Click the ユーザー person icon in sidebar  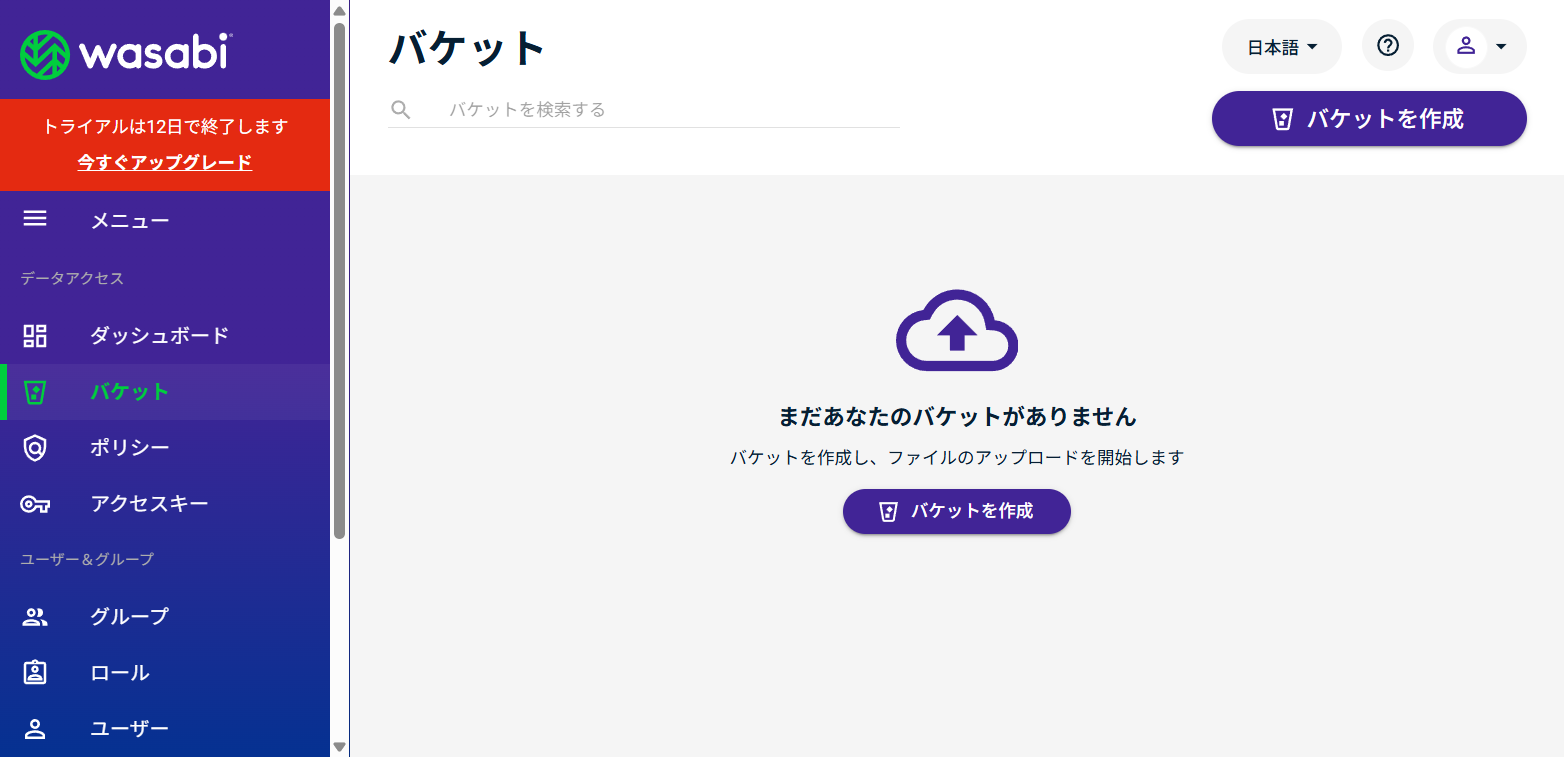tap(35, 728)
